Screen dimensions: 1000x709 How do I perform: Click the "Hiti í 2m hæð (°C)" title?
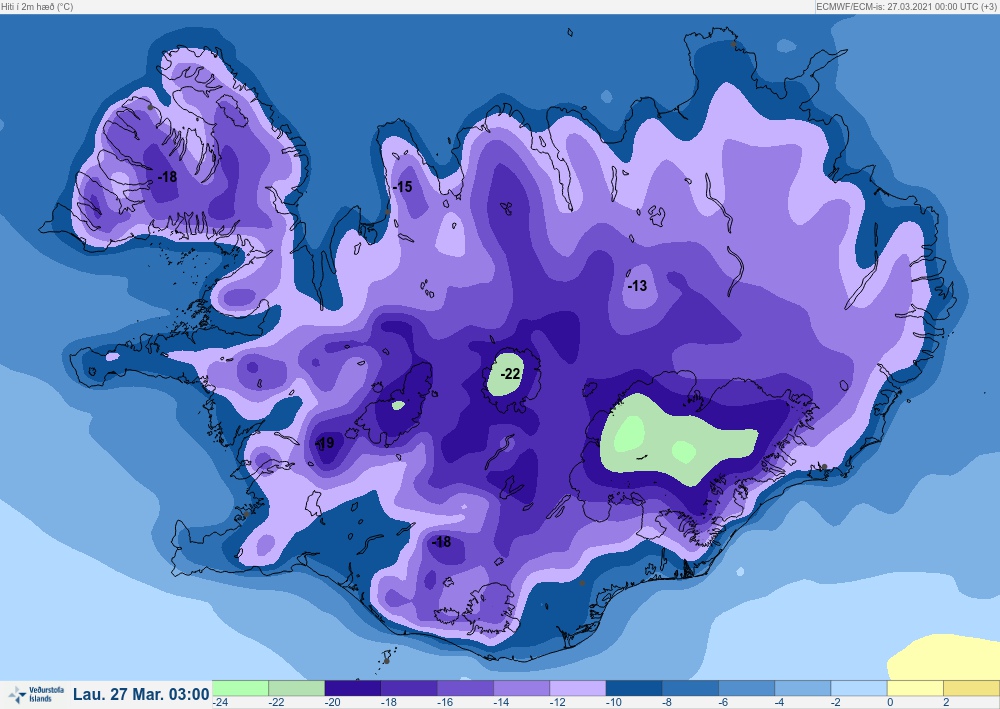pos(37,6)
